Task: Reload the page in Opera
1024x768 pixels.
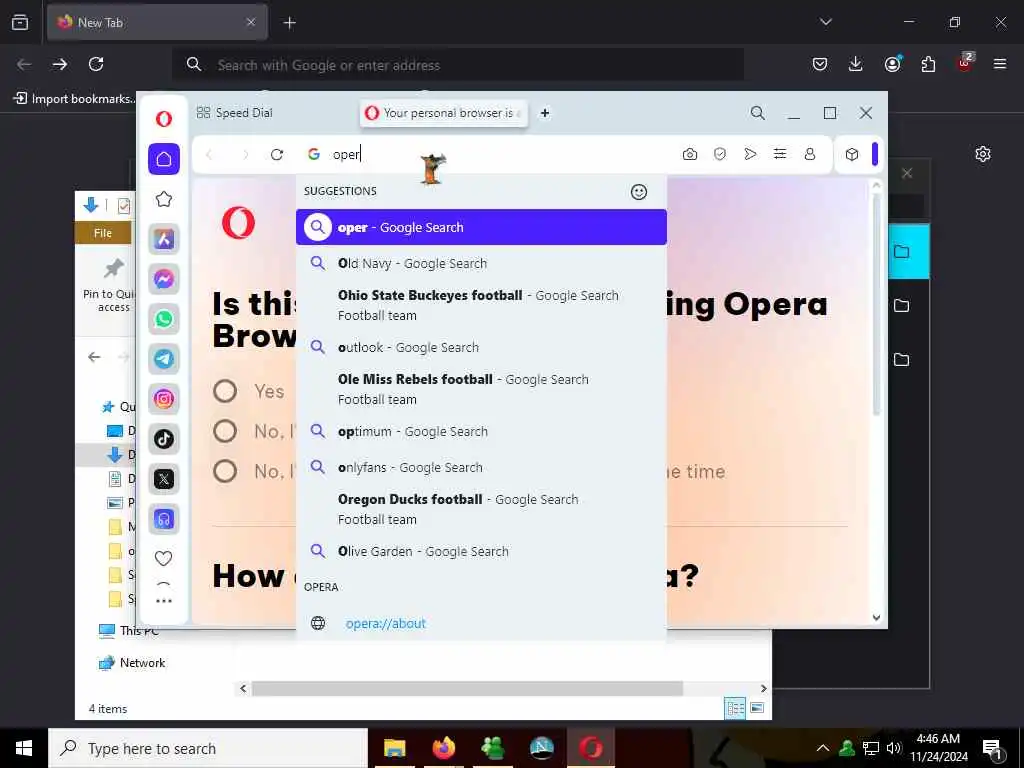Action: coord(277,154)
